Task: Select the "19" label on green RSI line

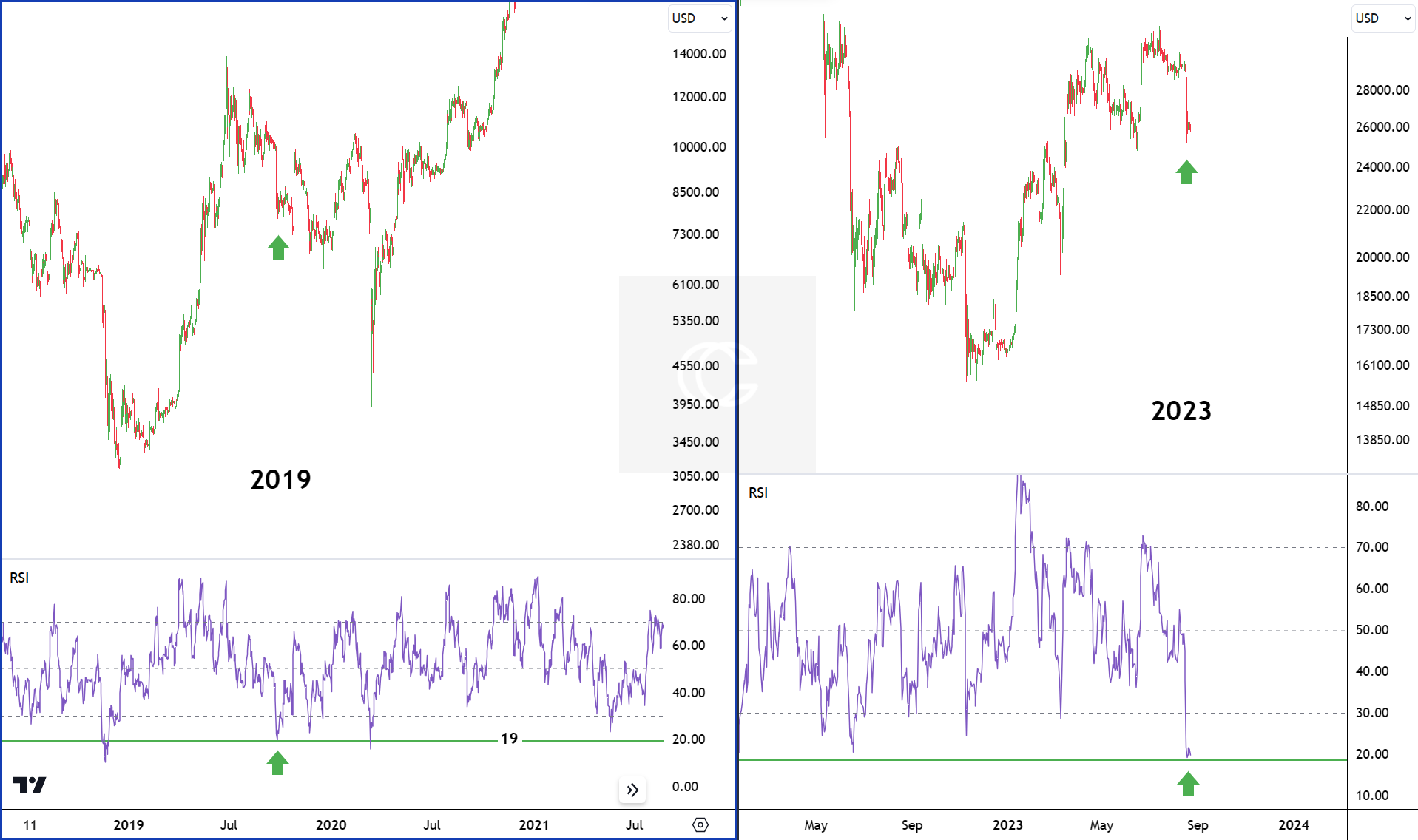Action: 509,739
